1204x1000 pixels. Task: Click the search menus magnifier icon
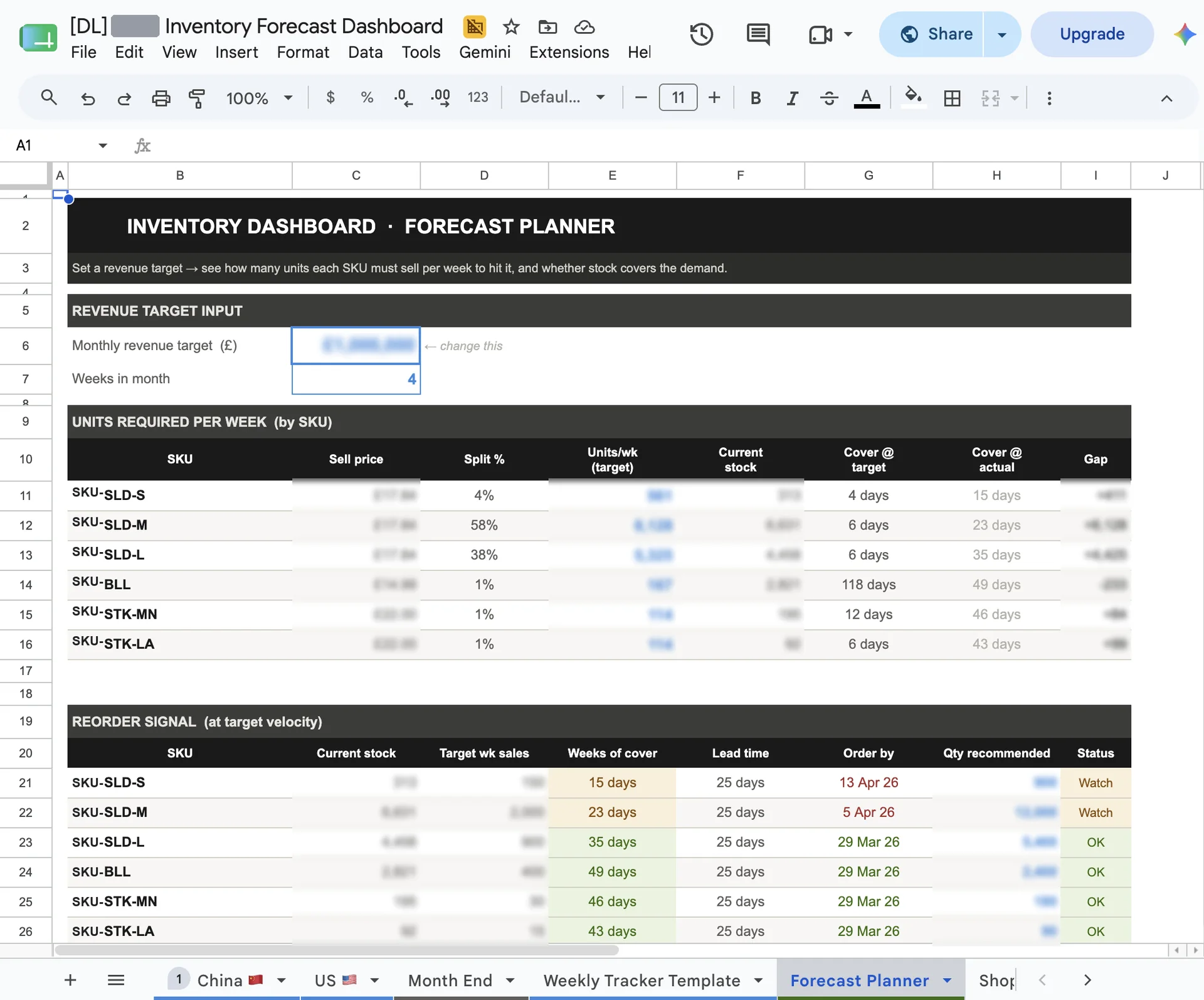pos(49,98)
